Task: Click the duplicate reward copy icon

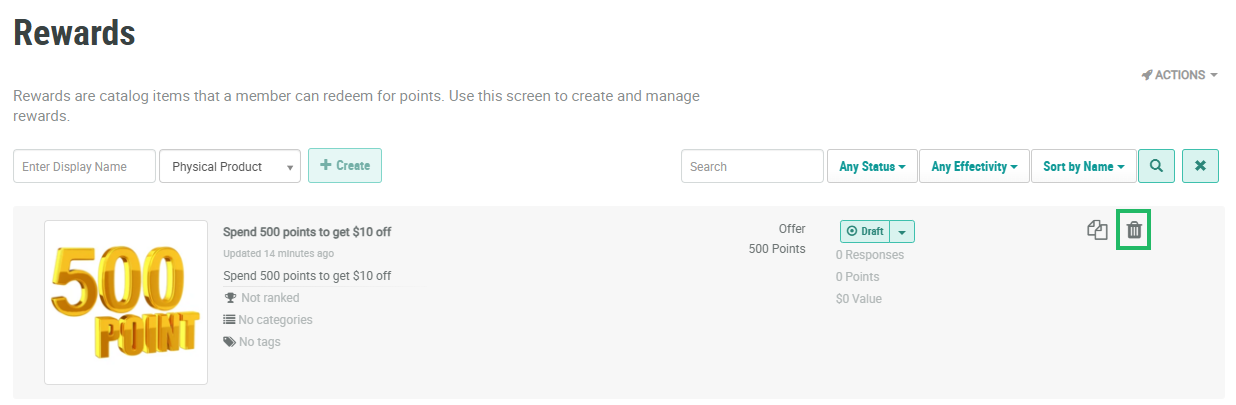Action: coord(1097,230)
